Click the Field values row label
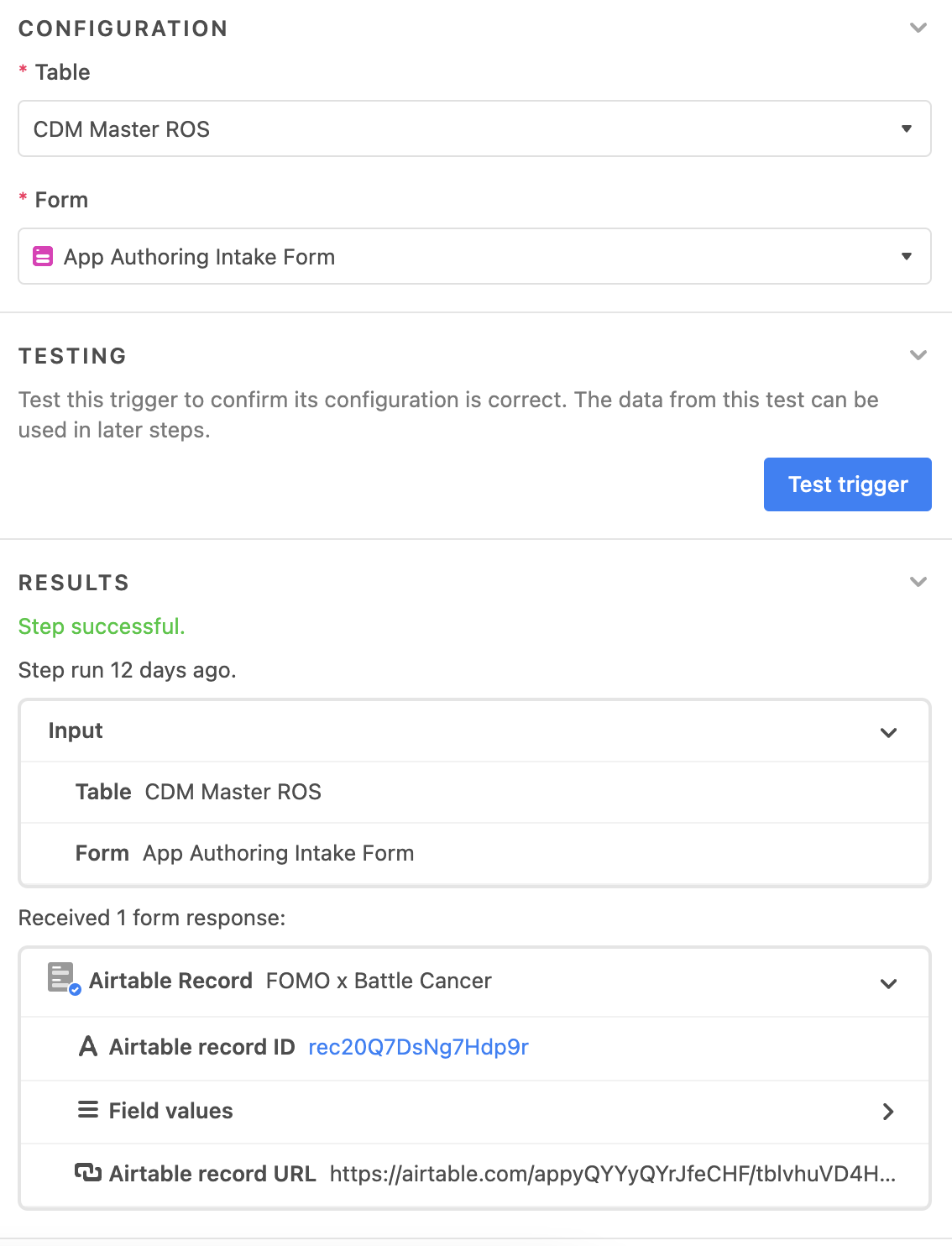The image size is (952, 1246). [170, 1110]
